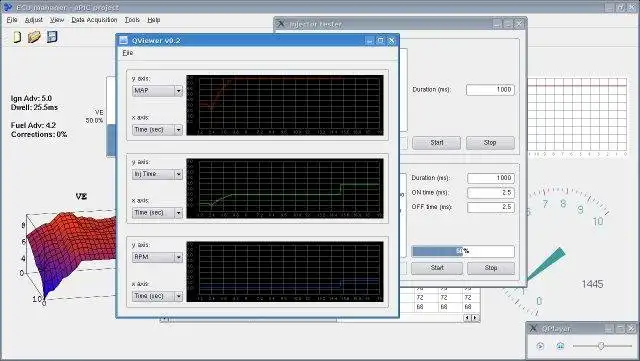
Task: Click the QViewer window title icon
Action: pos(123,40)
